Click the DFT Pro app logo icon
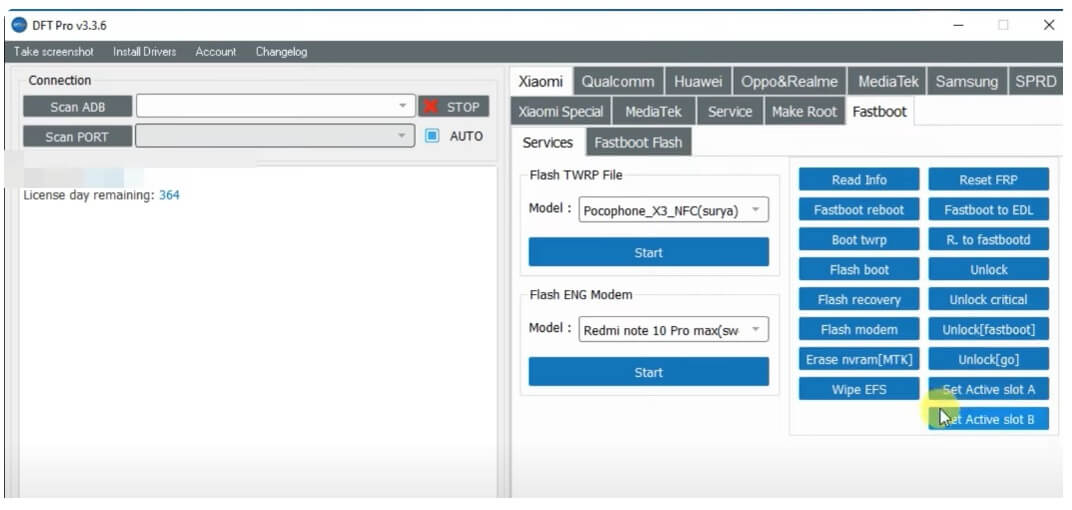The width and height of the screenshot is (1072, 510). [x=19, y=25]
